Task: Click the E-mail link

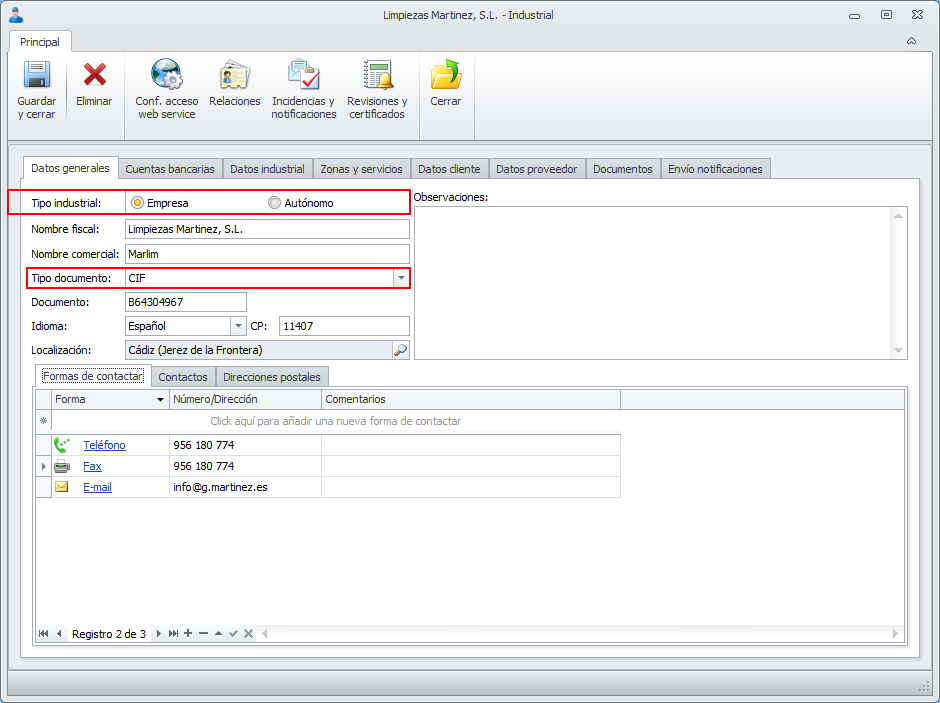Action: pos(97,487)
